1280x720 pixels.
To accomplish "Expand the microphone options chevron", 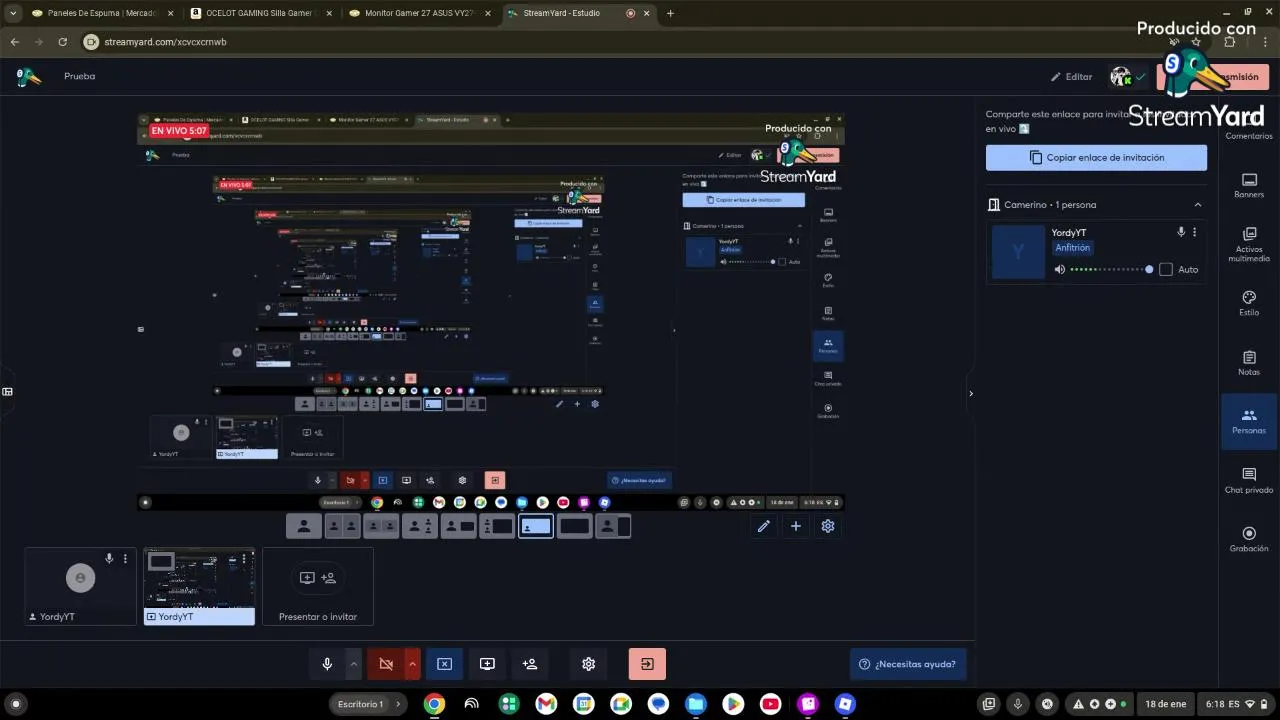I will [353, 664].
